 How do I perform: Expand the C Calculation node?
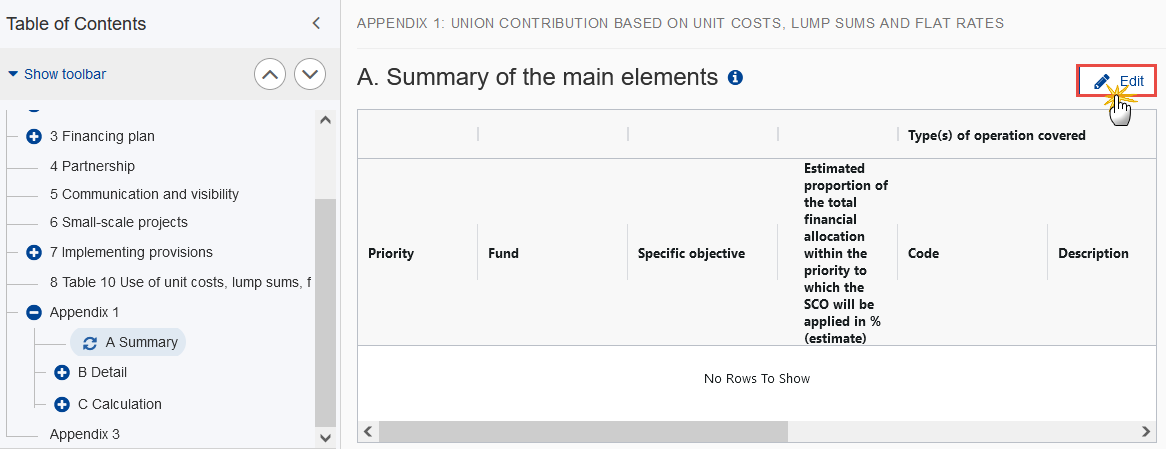[x=62, y=404]
